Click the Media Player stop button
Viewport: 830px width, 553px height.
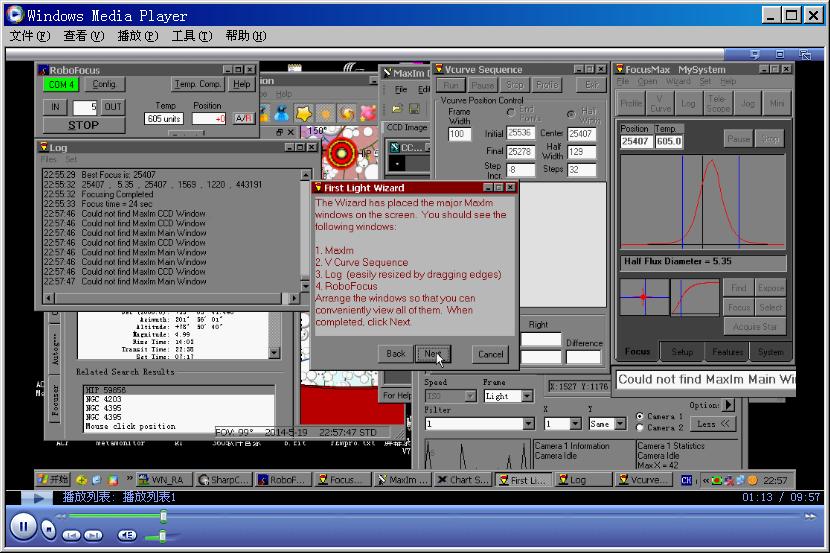[48, 529]
